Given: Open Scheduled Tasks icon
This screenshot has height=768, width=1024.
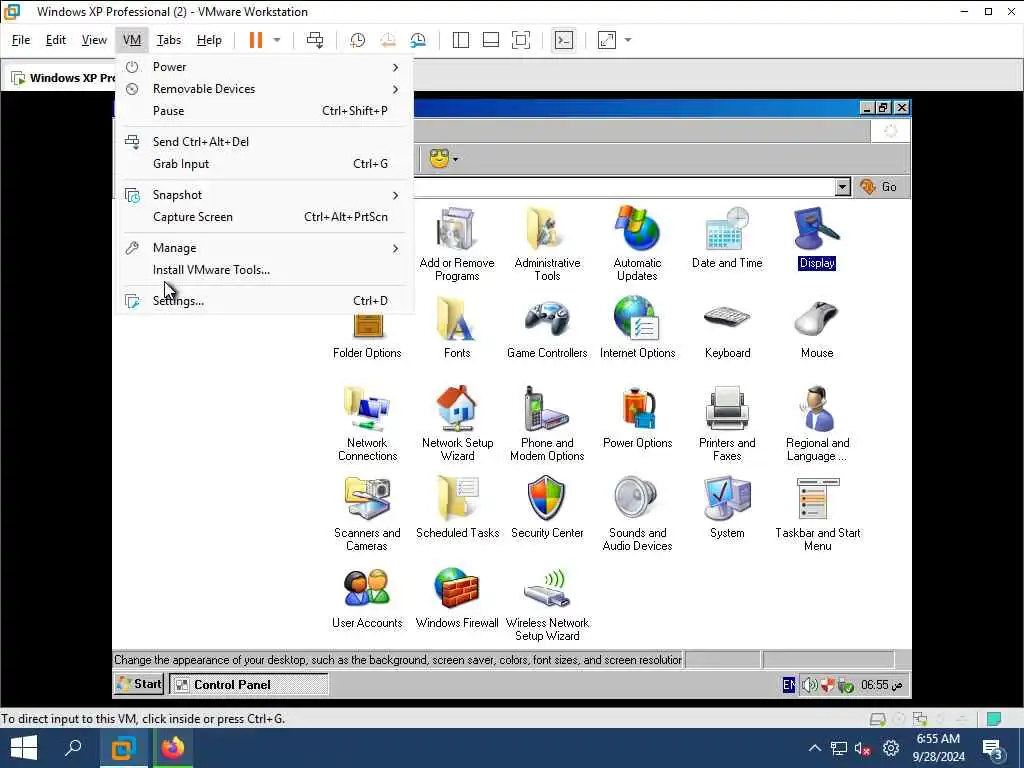Looking at the screenshot, I should coord(457,508).
